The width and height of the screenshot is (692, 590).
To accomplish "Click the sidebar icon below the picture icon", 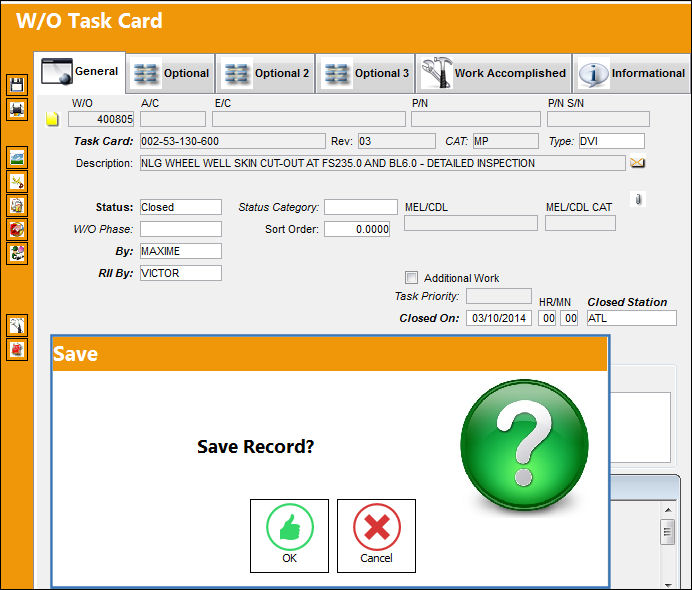I will tap(17, 181).
